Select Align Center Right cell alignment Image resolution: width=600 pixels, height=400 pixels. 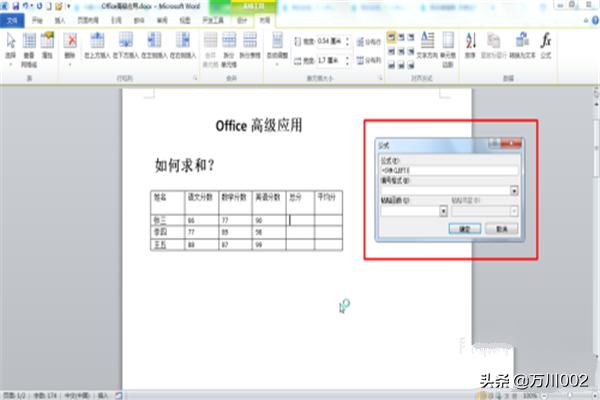point(411,51)
